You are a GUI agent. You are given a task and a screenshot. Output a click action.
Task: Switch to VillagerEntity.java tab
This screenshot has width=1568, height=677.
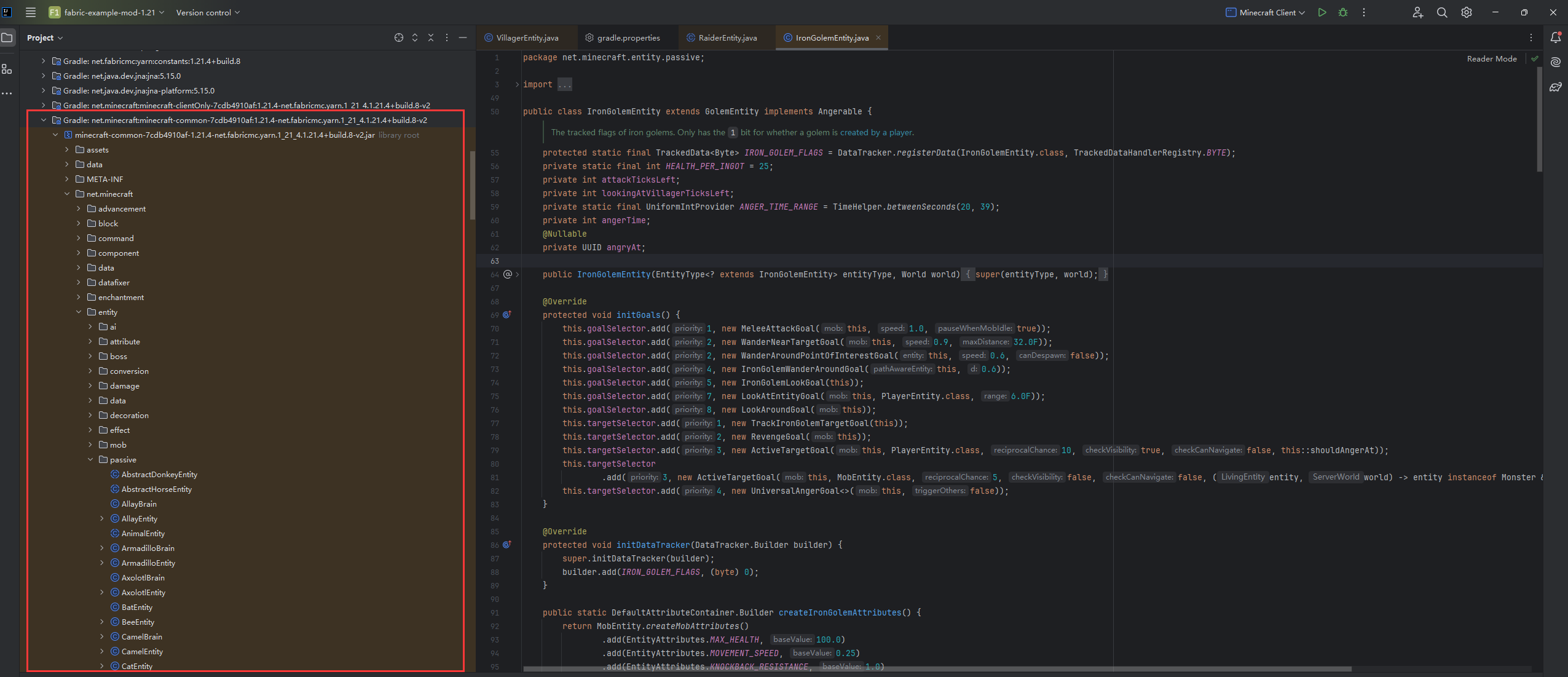(527, 38)
